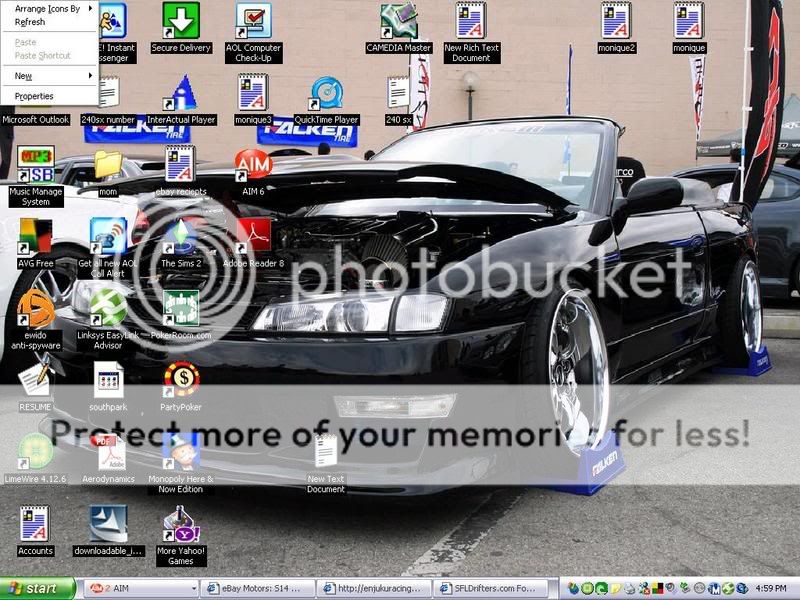The height and width of the screenshot is (600, 800).
Task: Open LimeWire 4.12.6 shortcut
Action: click(x=35, y=452)
